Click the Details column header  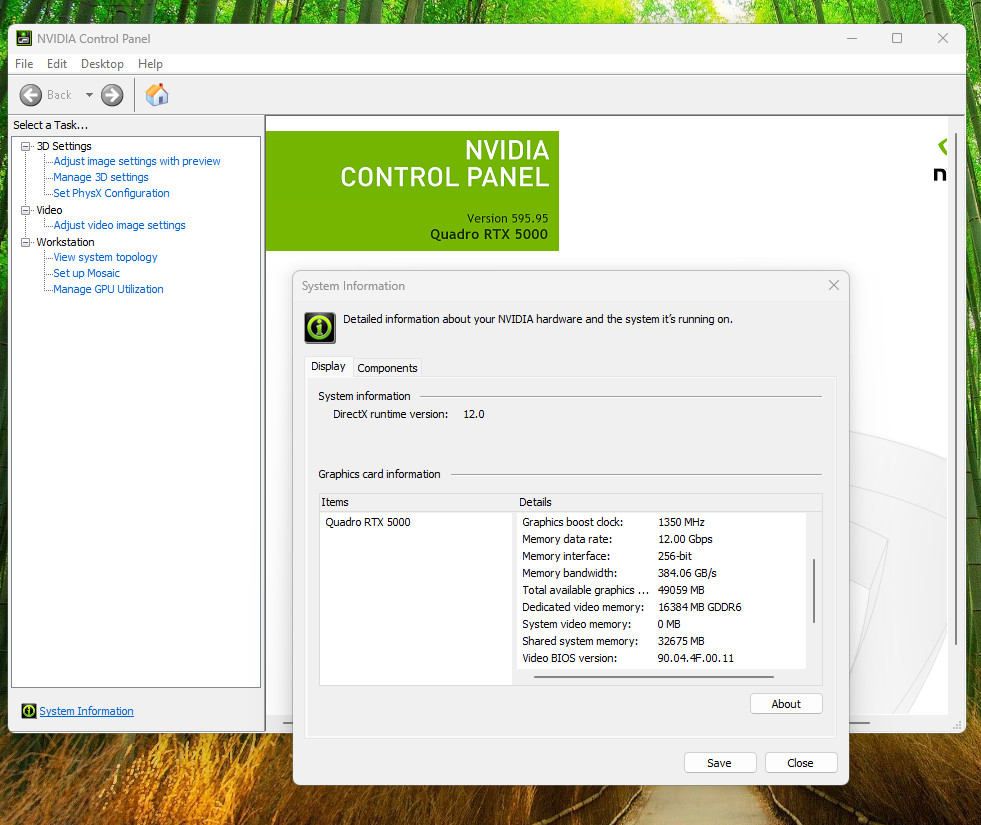click(669, 502)
